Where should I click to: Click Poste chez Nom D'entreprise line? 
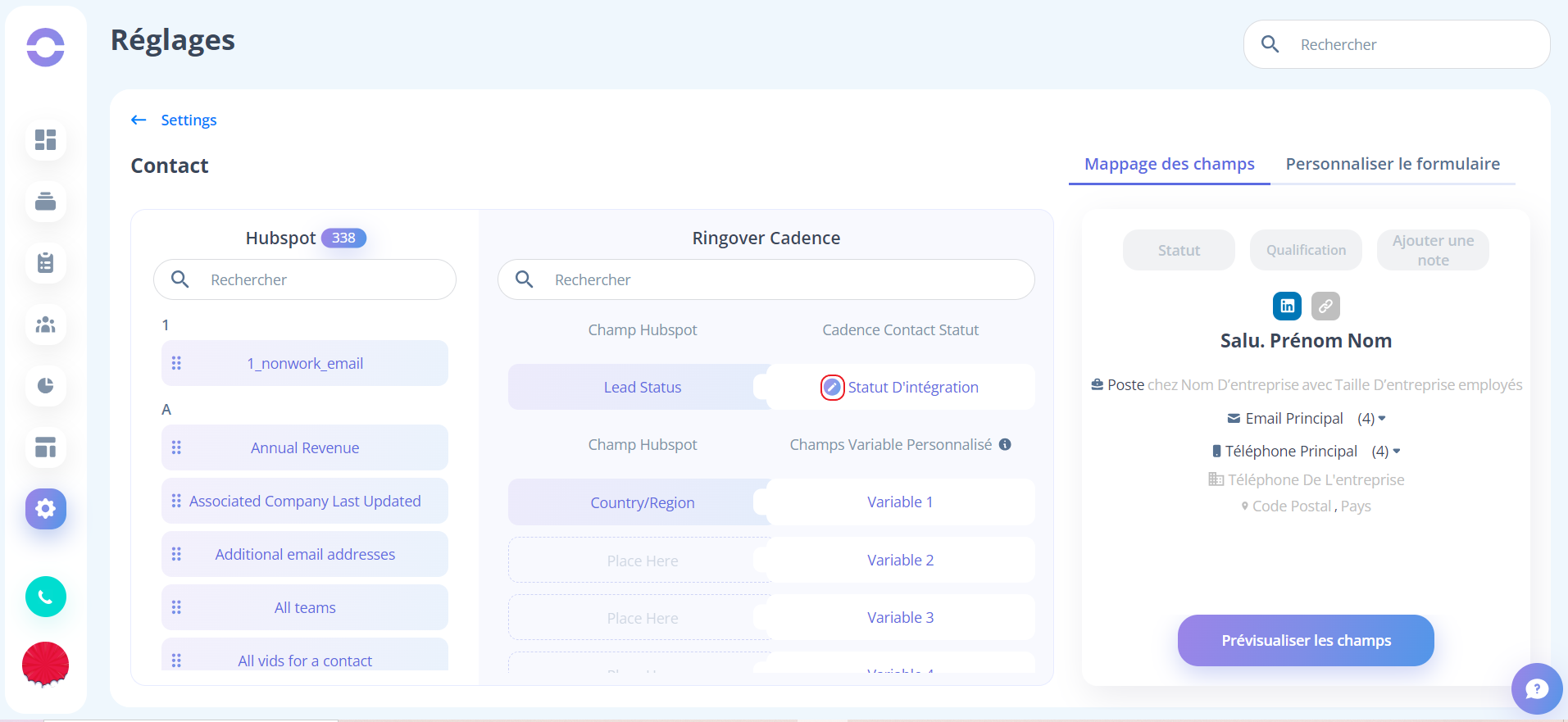(1307, 384)
